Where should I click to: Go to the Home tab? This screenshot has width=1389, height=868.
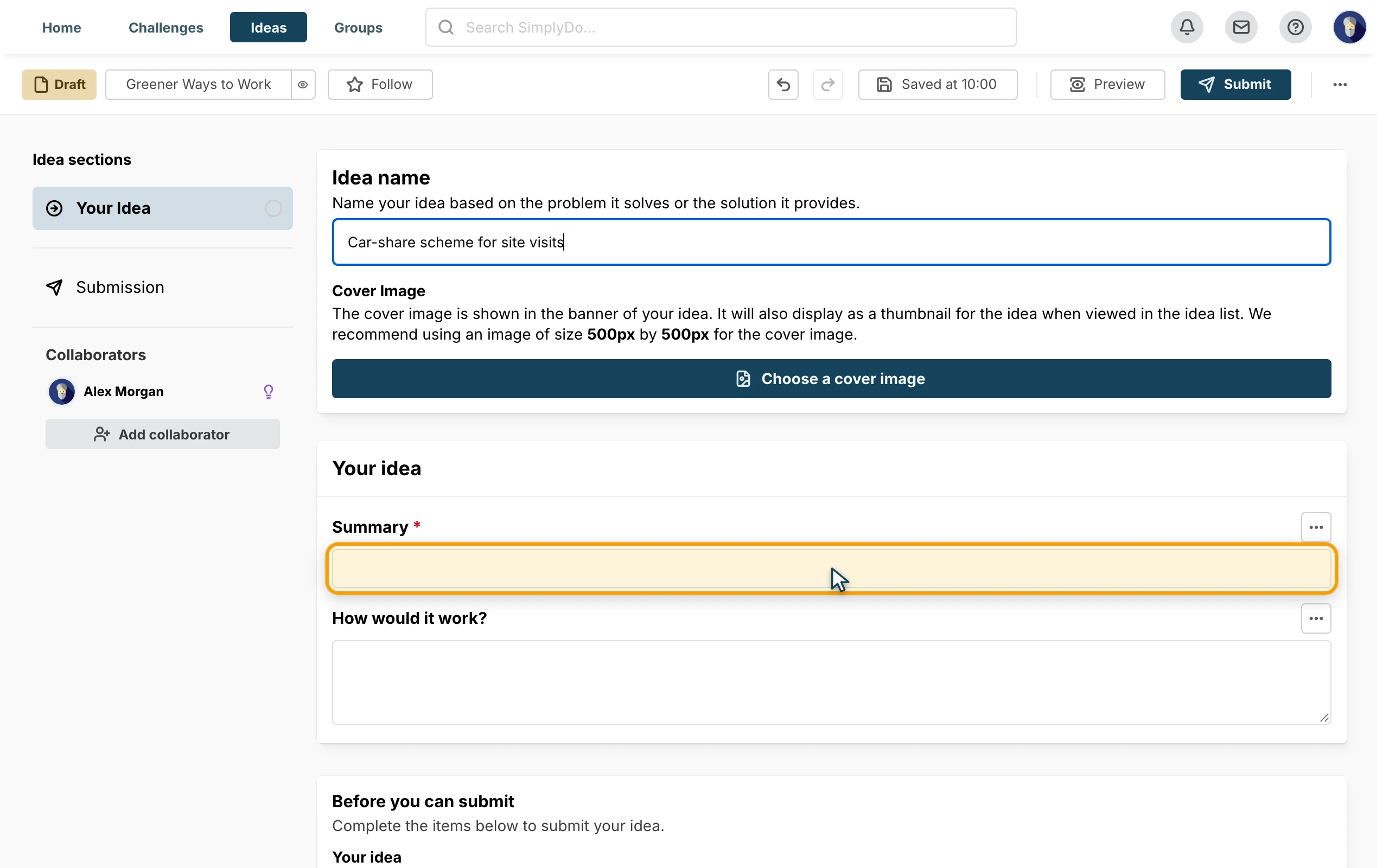(x=61, y=27)
